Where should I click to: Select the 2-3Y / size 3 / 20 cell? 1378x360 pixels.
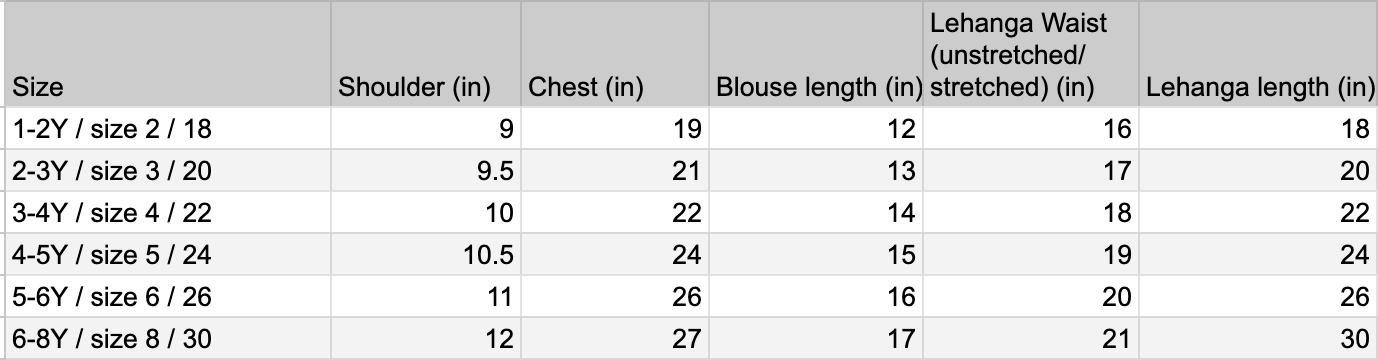point(168,171)
